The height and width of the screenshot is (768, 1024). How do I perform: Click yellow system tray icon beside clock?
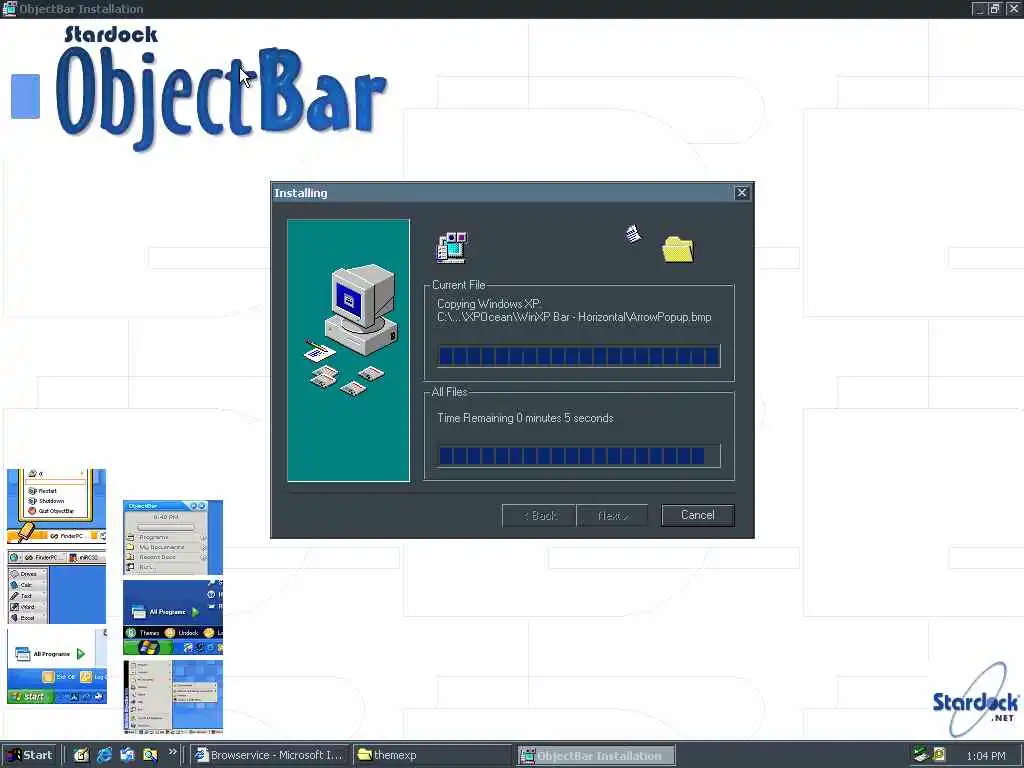click(939, 754)
